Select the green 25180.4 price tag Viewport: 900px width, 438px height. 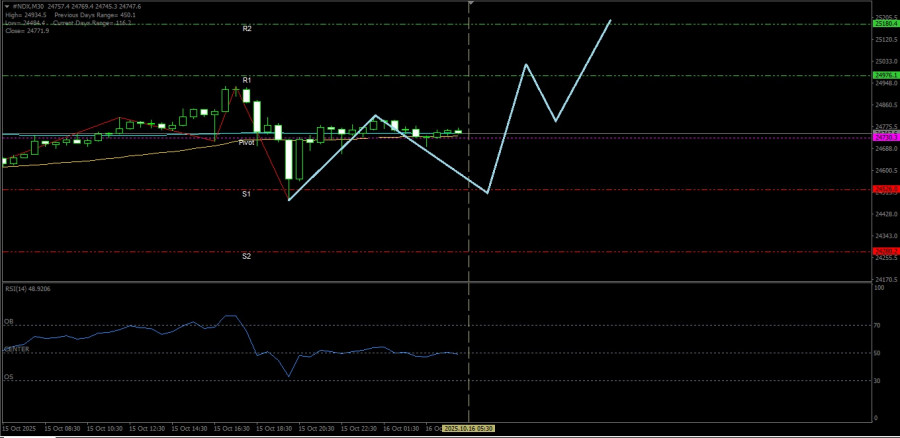tap(886, 23)
